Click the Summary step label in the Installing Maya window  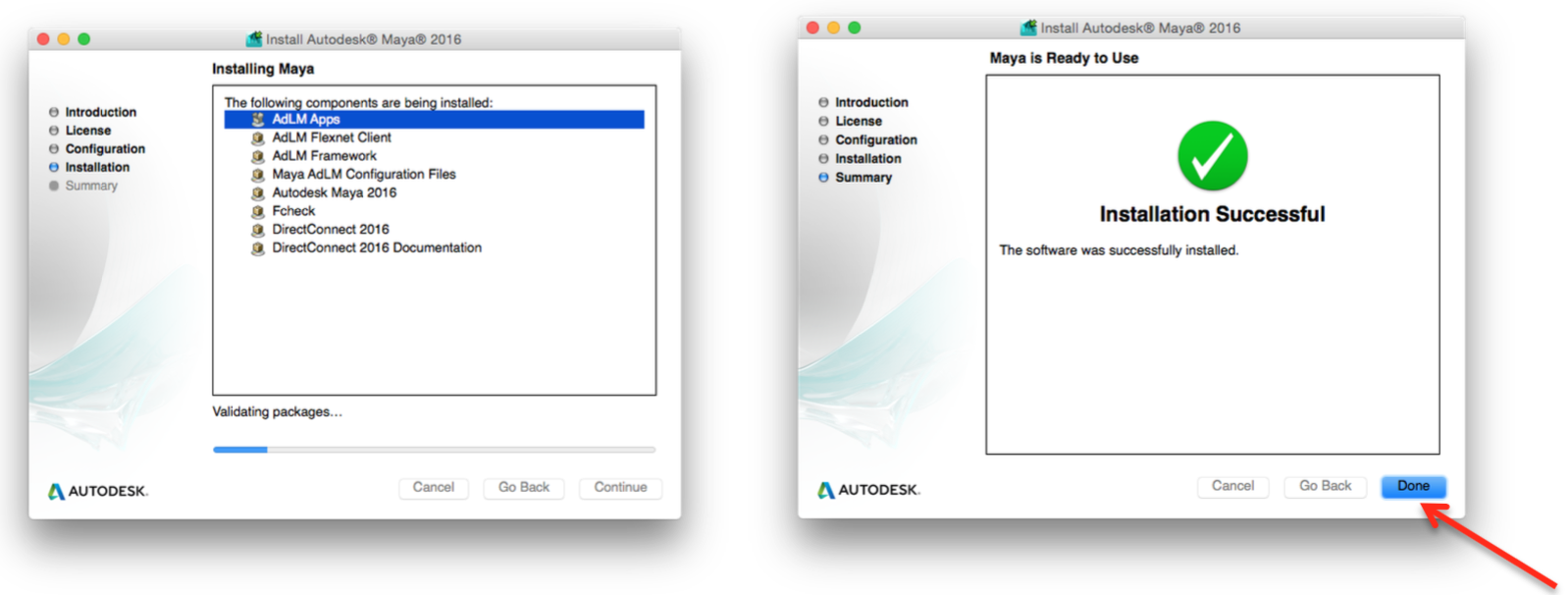91,186
